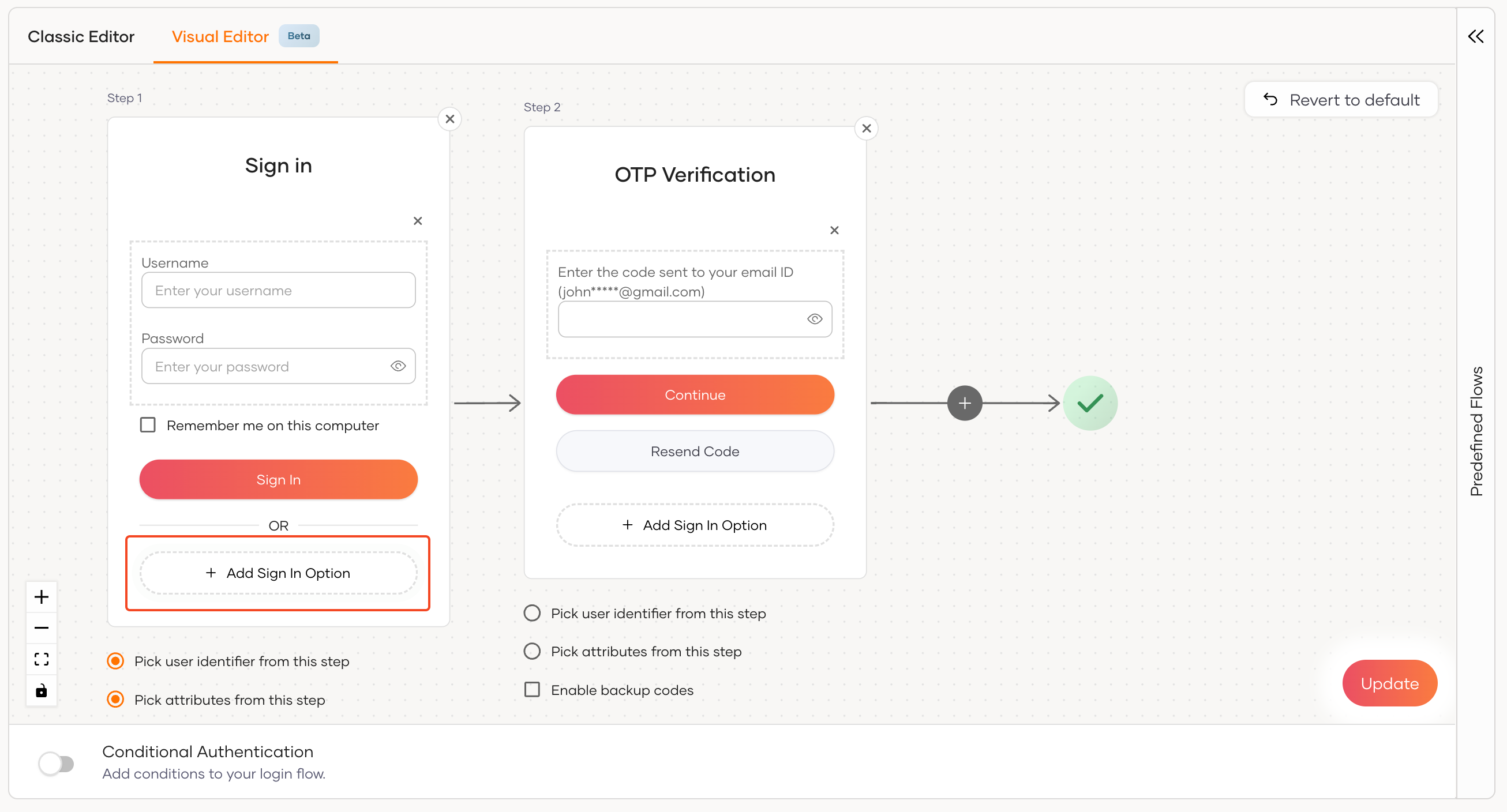Select Pick user identifier for Step 2
Screen dimensions: 1507x812
pyautogui.click(x=532, y=613)
